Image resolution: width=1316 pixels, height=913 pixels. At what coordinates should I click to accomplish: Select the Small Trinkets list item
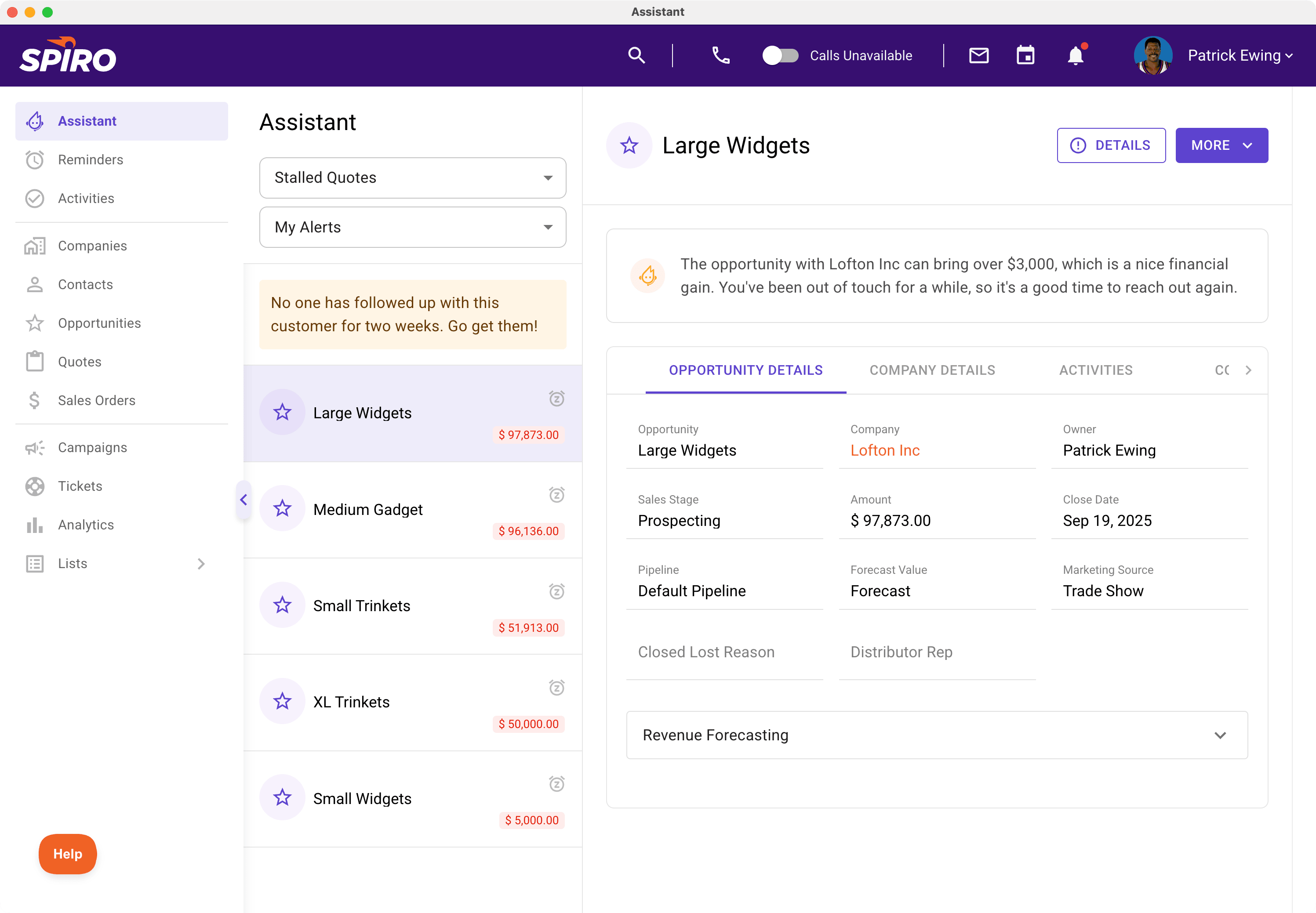pos(413,606)
